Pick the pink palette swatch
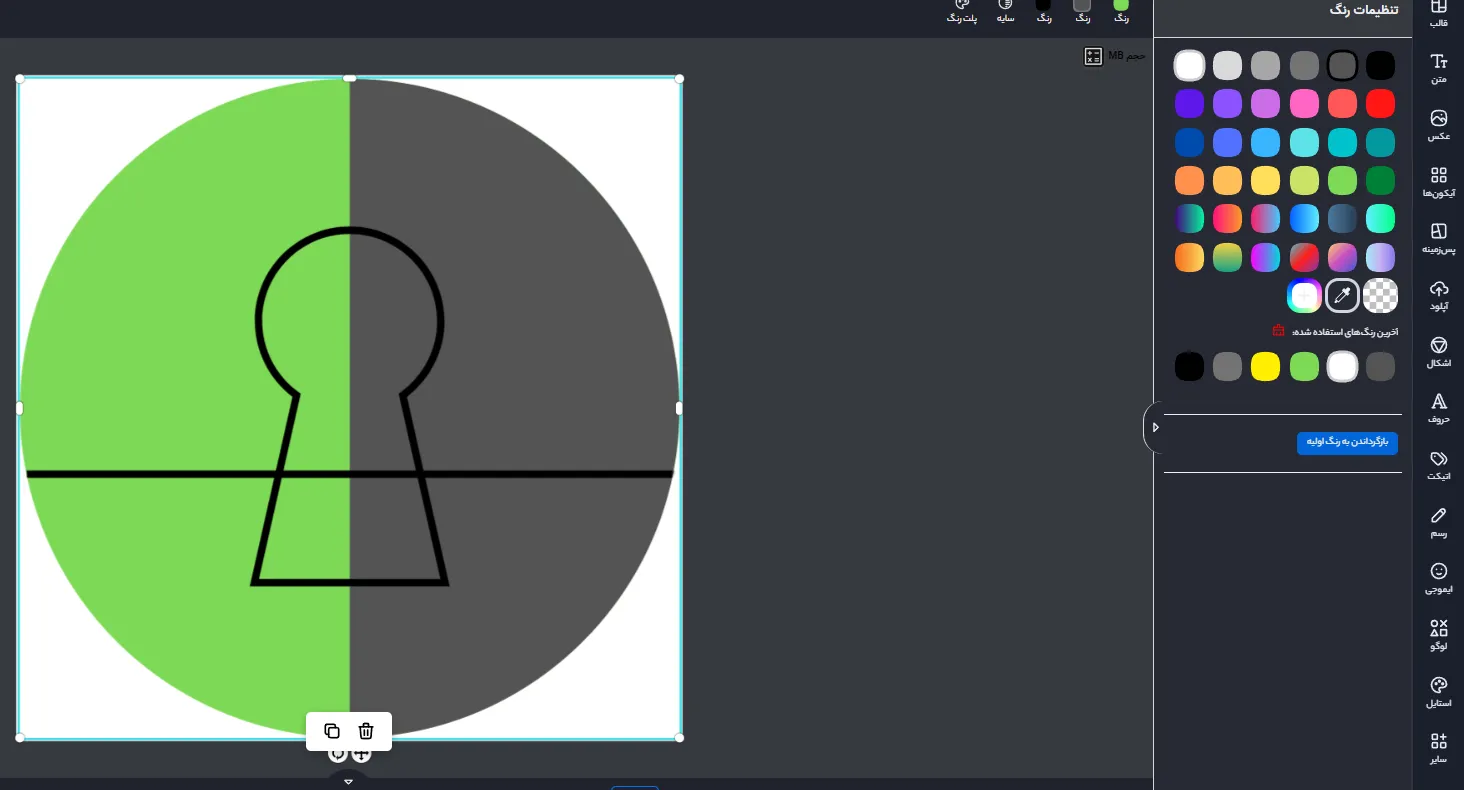Image resolution: width=1464 pixels, height=790 pixels. pyautogui.click(x=1304, y=103)
